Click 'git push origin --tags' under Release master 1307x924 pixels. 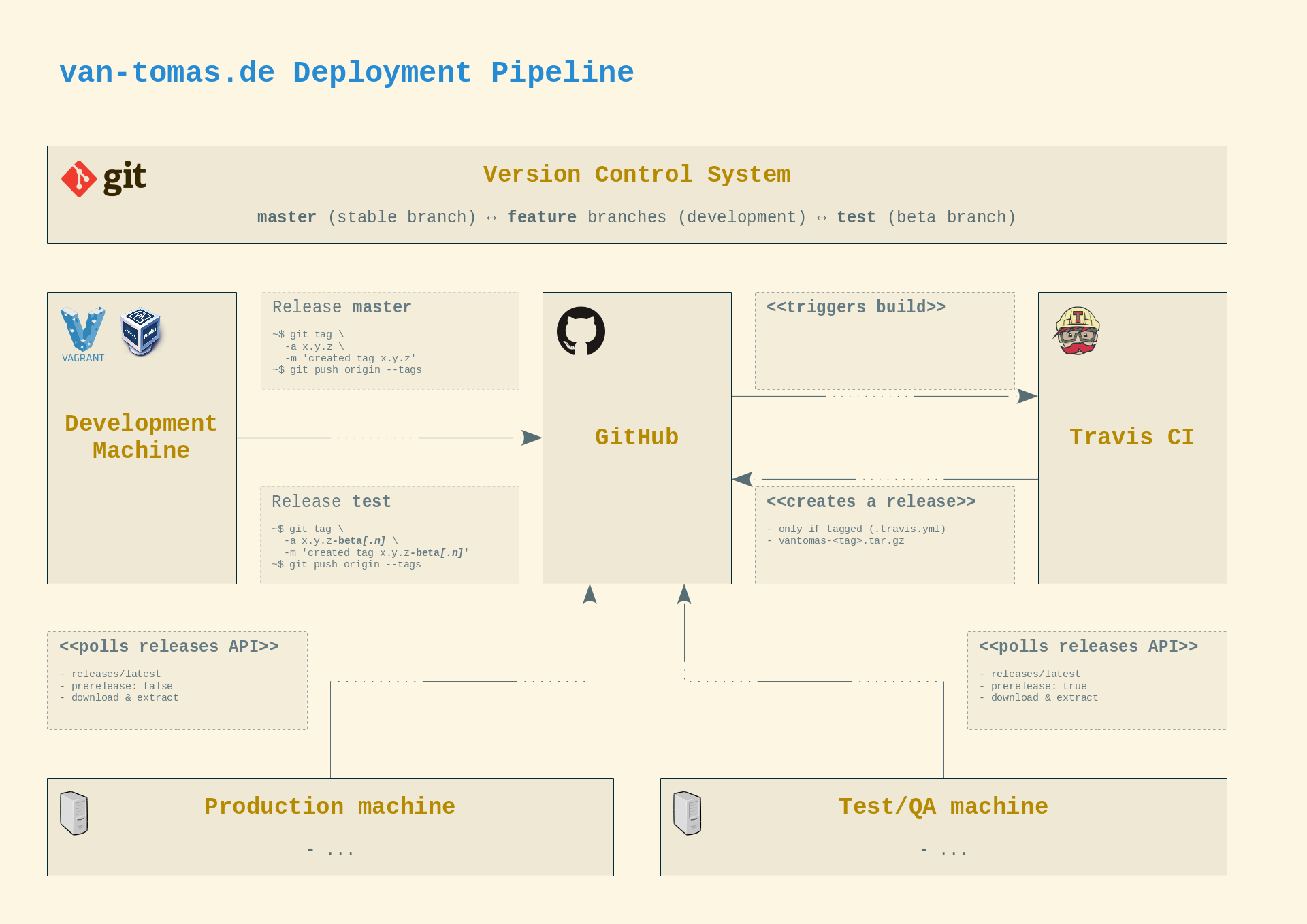pos(347,369)
